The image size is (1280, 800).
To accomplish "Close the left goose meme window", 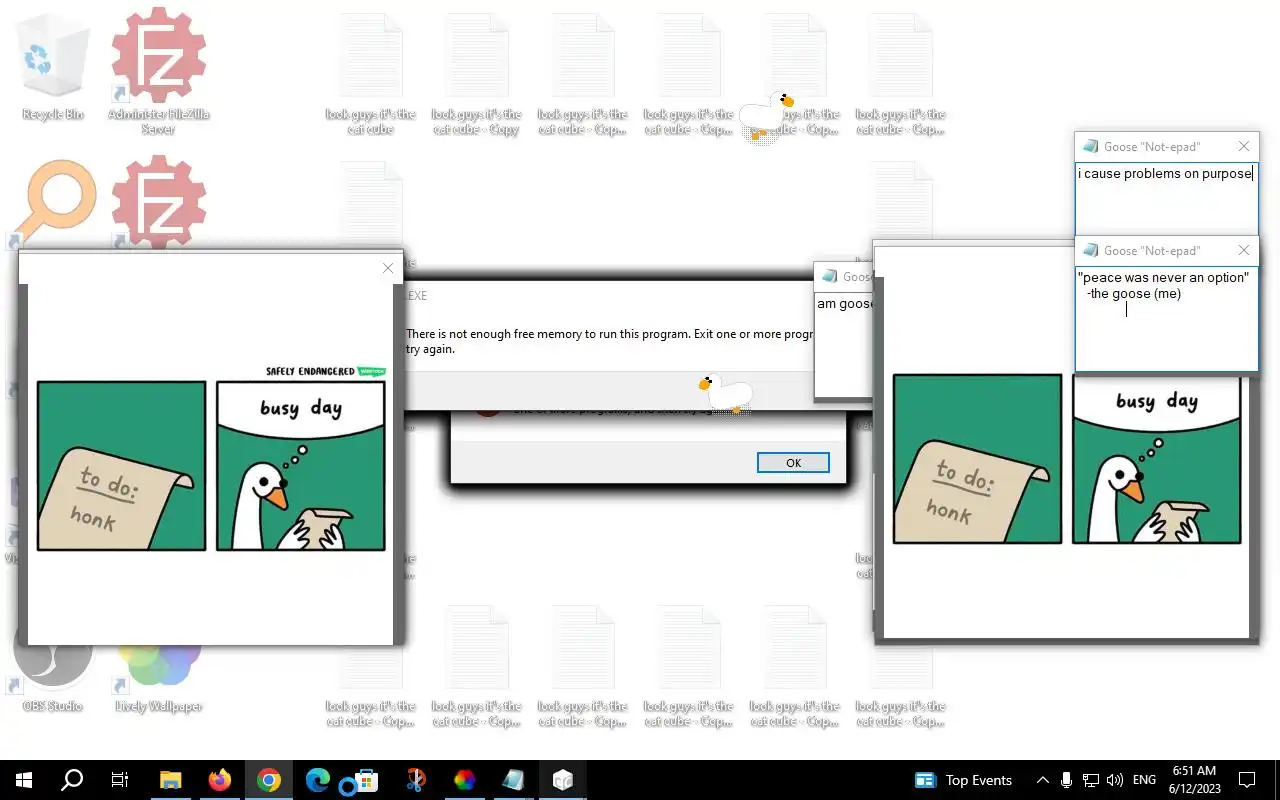I will pos(388,268).
